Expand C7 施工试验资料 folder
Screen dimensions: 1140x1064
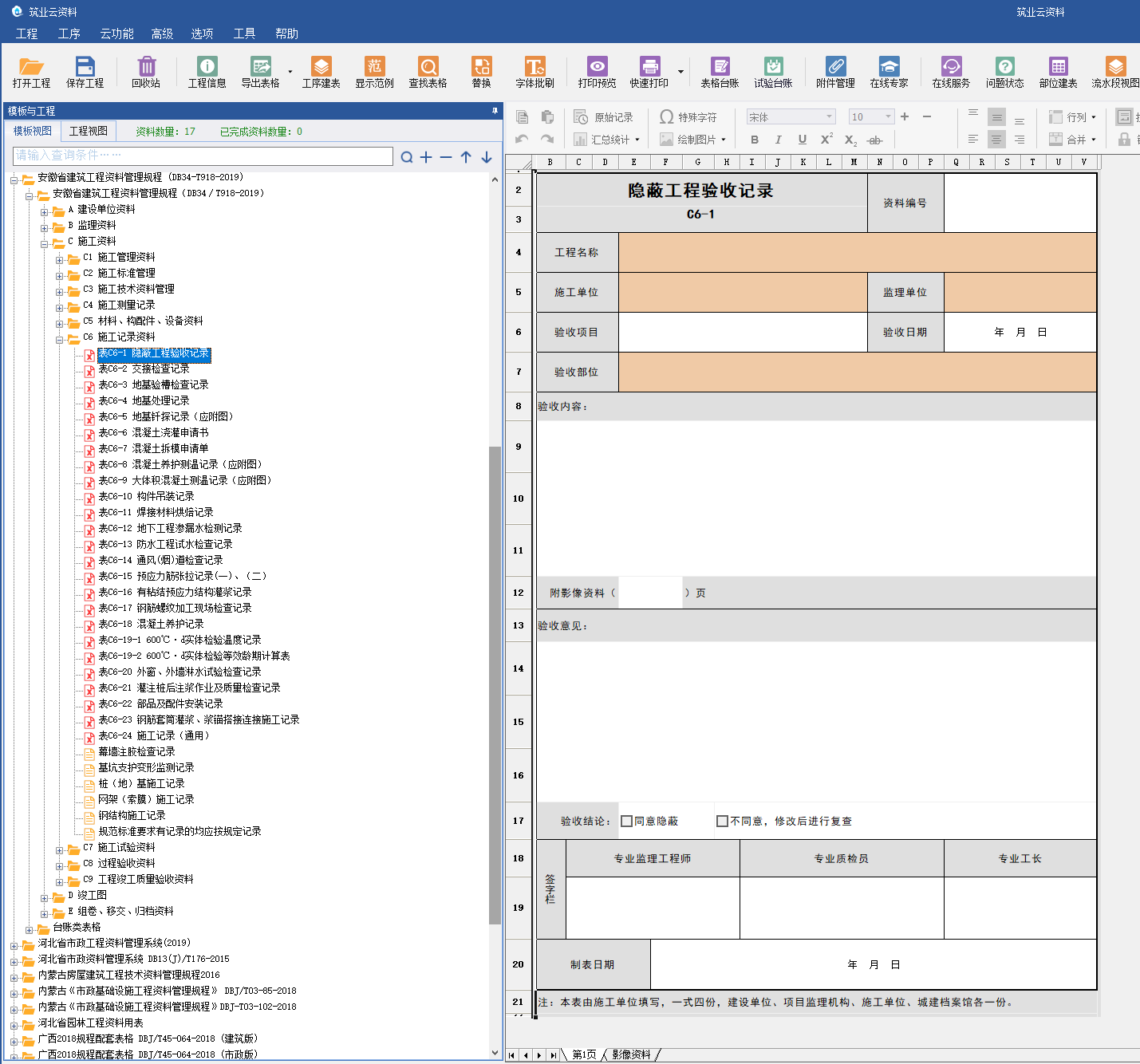pos(60,850)
